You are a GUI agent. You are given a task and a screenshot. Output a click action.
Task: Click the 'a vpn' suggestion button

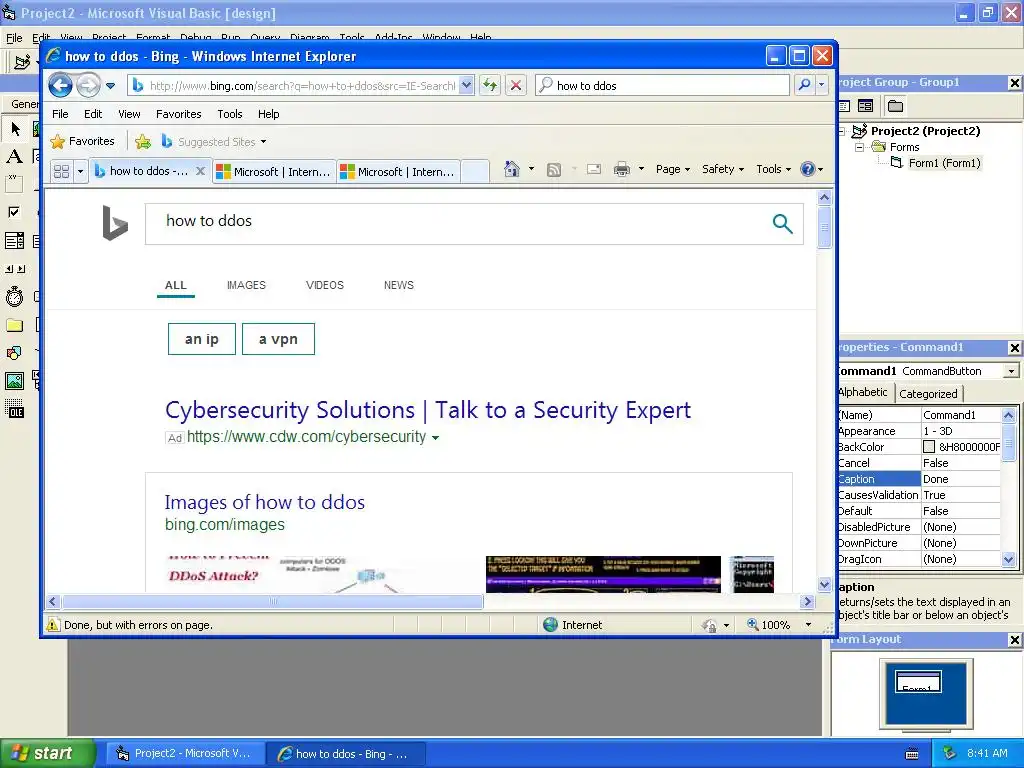[278, 339]
